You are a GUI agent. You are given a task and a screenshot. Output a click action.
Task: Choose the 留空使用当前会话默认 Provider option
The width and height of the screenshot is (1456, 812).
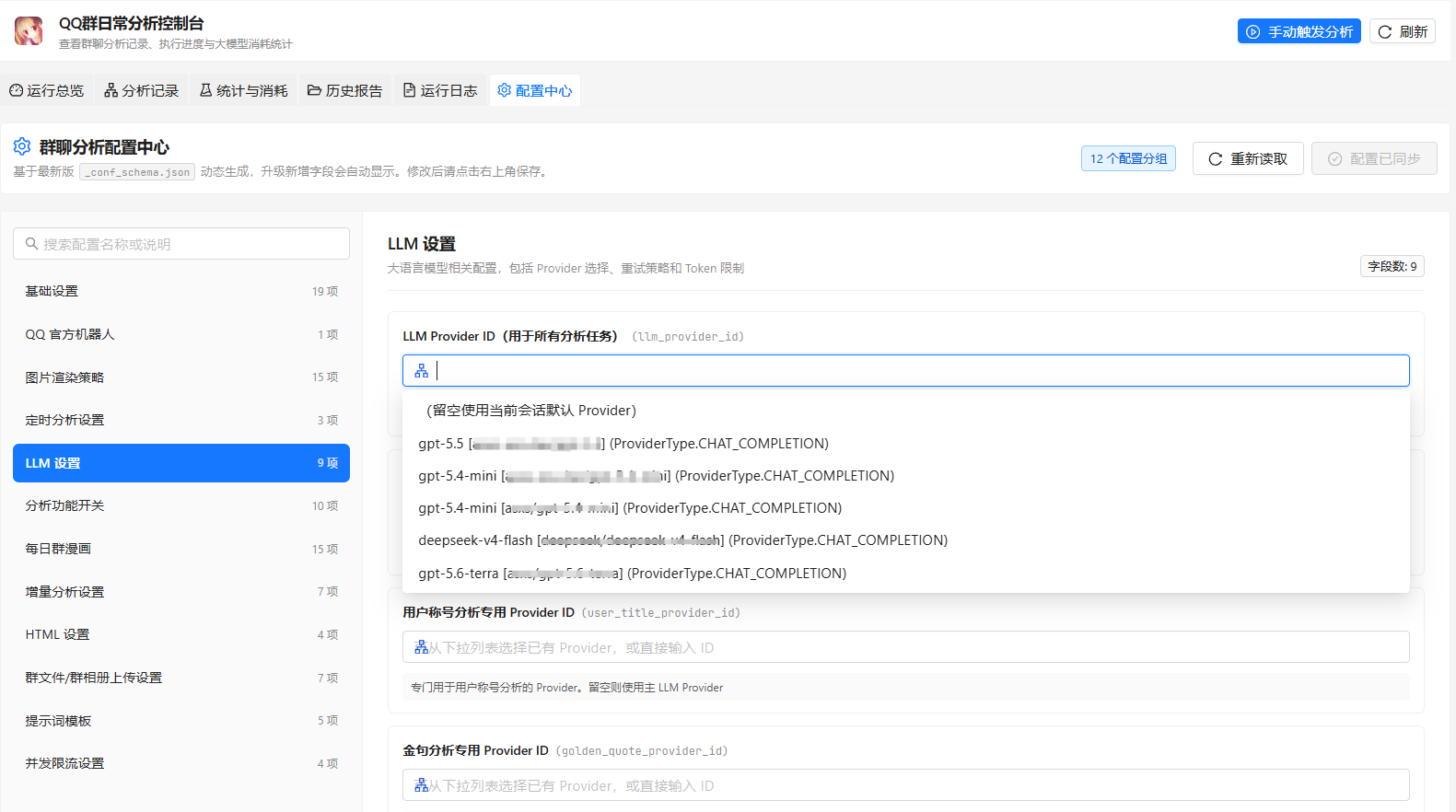[x=906, y=411]
